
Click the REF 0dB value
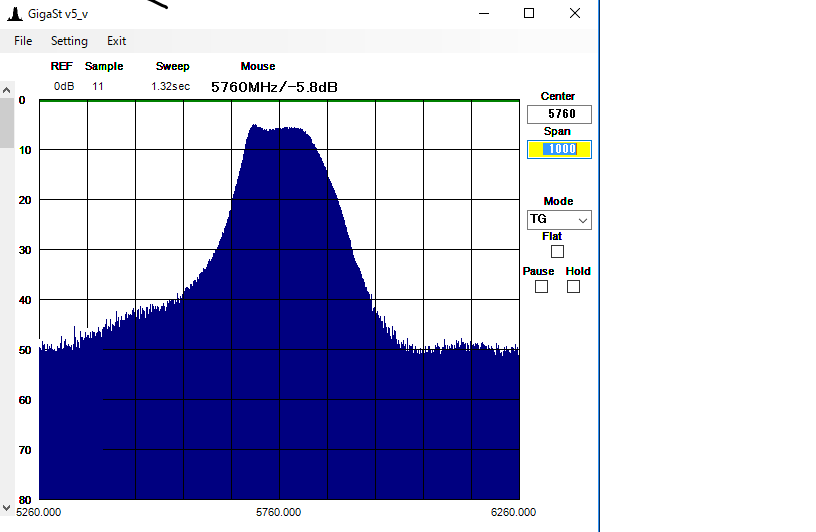[64, 87]
